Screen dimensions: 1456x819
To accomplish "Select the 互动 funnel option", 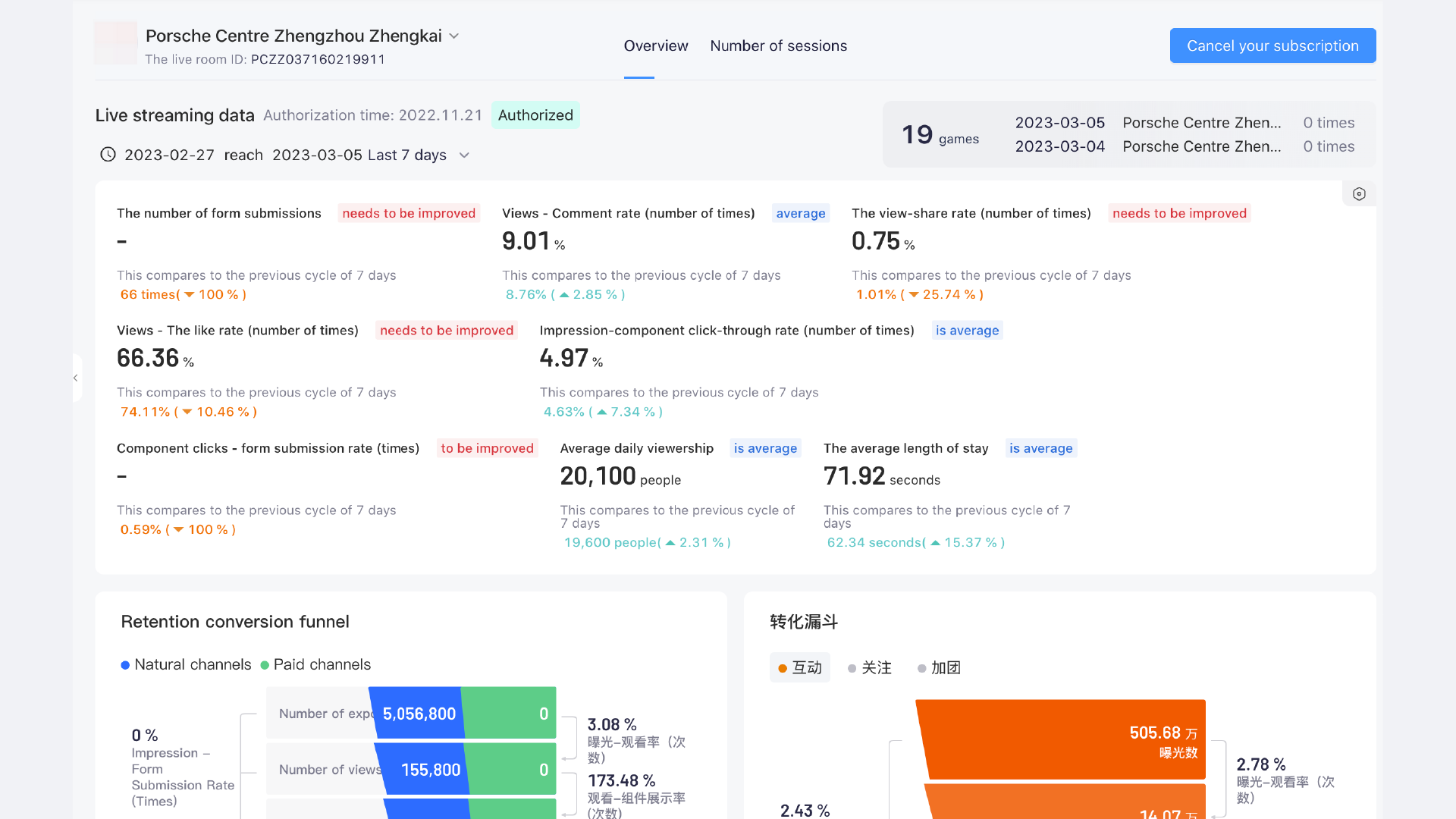I will [800, 668].
